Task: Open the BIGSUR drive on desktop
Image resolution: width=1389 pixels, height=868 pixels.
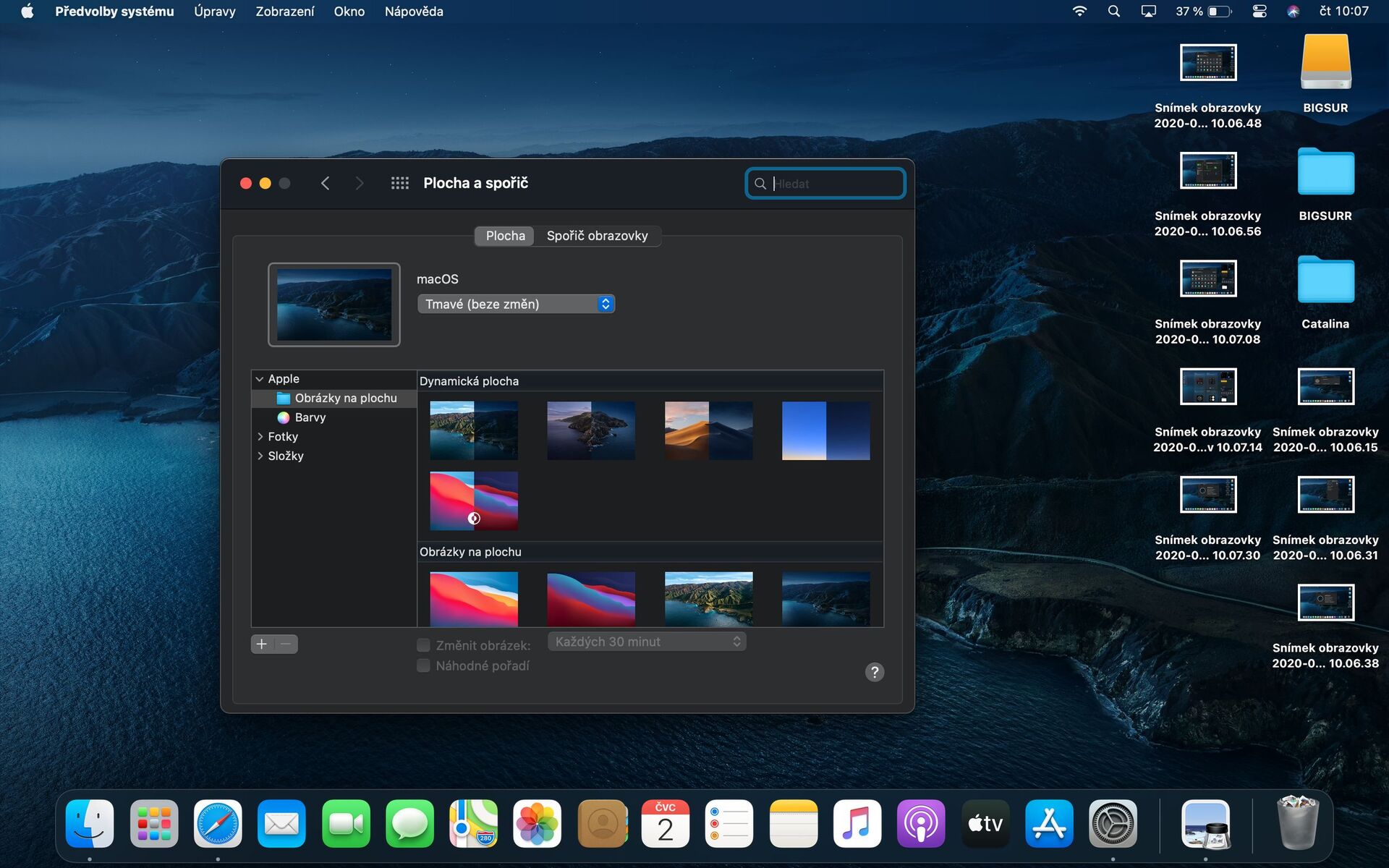Action: [1325, 63]
